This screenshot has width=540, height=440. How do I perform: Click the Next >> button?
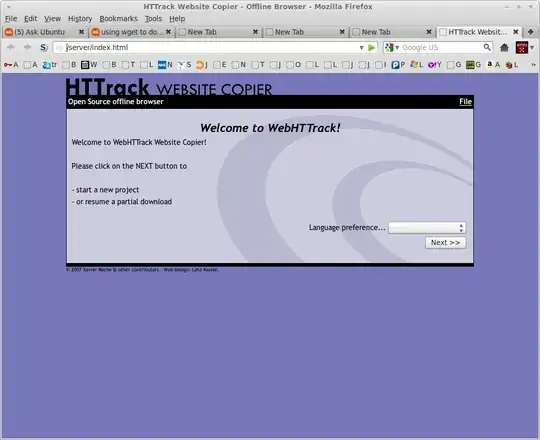pyautogui.click(x=445, y=243)
